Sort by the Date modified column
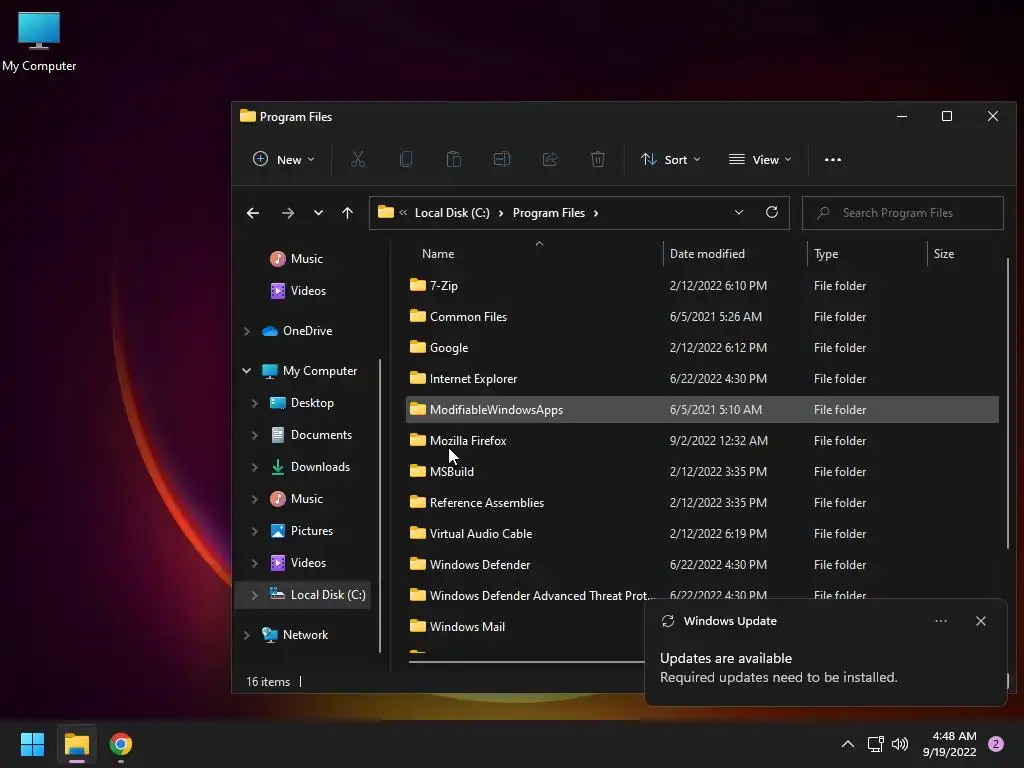Viewport: 1024px width, 768px height. click(707, 253)
